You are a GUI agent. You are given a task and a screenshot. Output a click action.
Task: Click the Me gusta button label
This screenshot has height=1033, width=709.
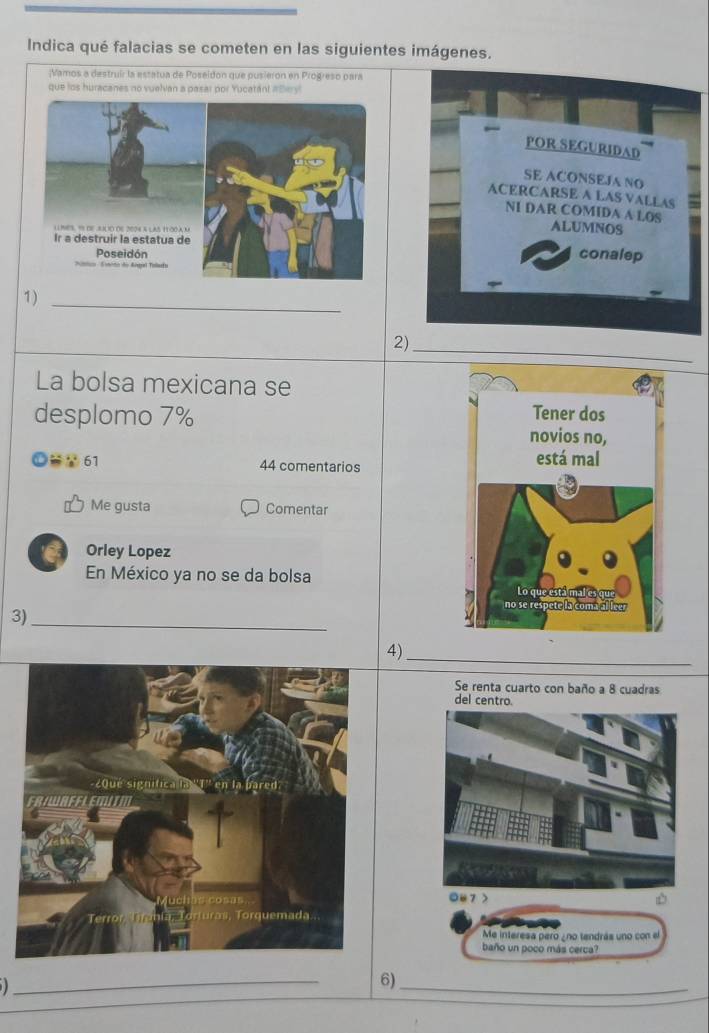click(x=121, y=505)
